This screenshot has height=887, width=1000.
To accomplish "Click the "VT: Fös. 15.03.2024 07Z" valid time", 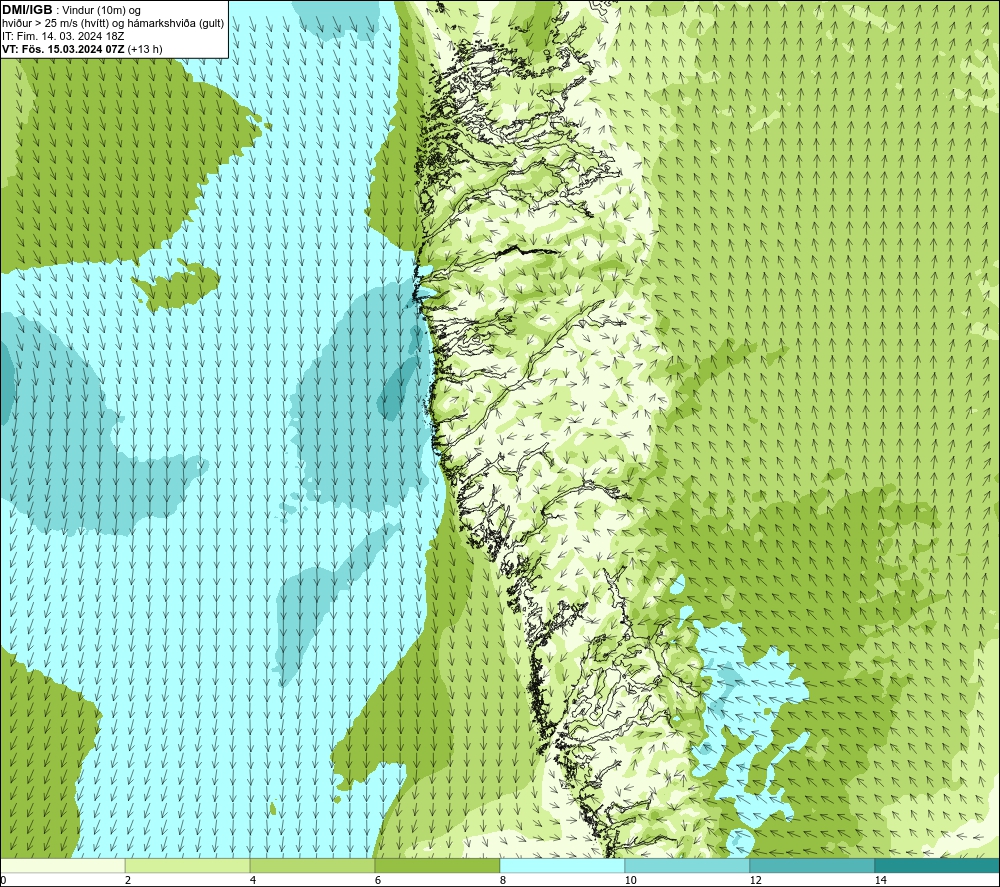I will [x=63, y=49].
